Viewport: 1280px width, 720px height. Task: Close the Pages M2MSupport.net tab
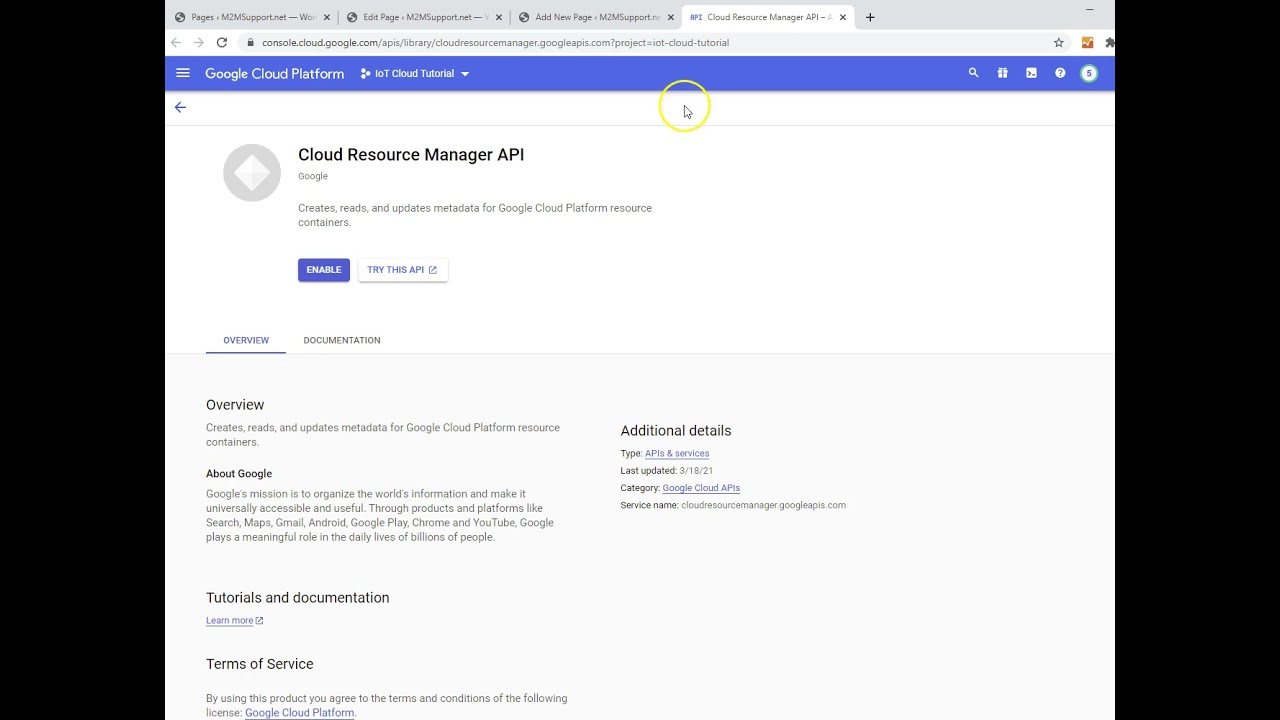pyautogui.click(x=326, y=17)
